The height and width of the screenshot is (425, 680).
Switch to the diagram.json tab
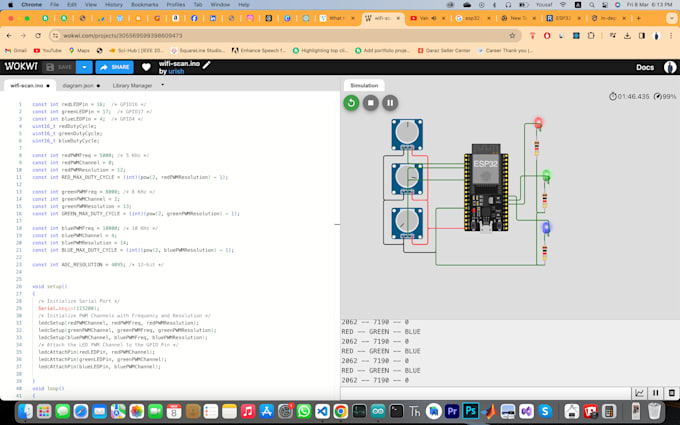[78, 86]
